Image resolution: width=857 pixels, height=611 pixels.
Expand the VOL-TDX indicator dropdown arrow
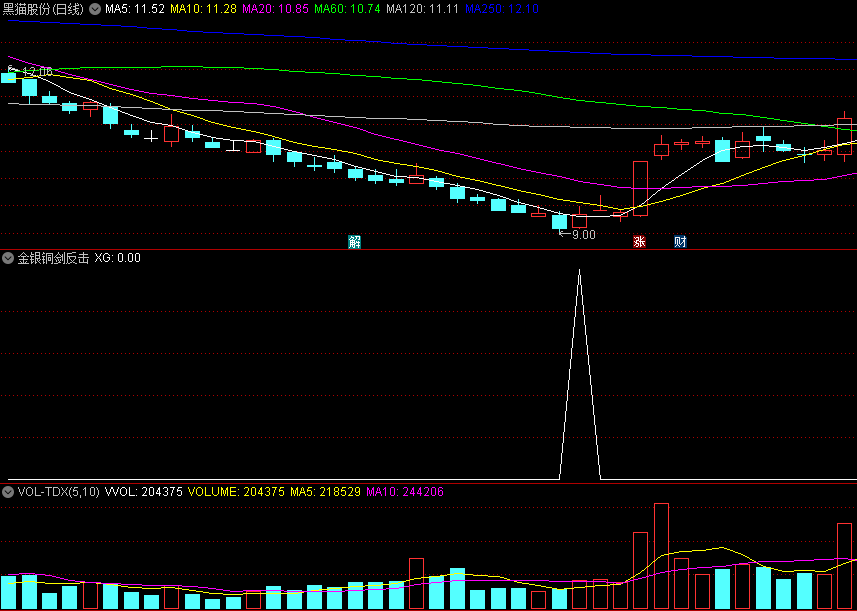(x=8, y=492)
